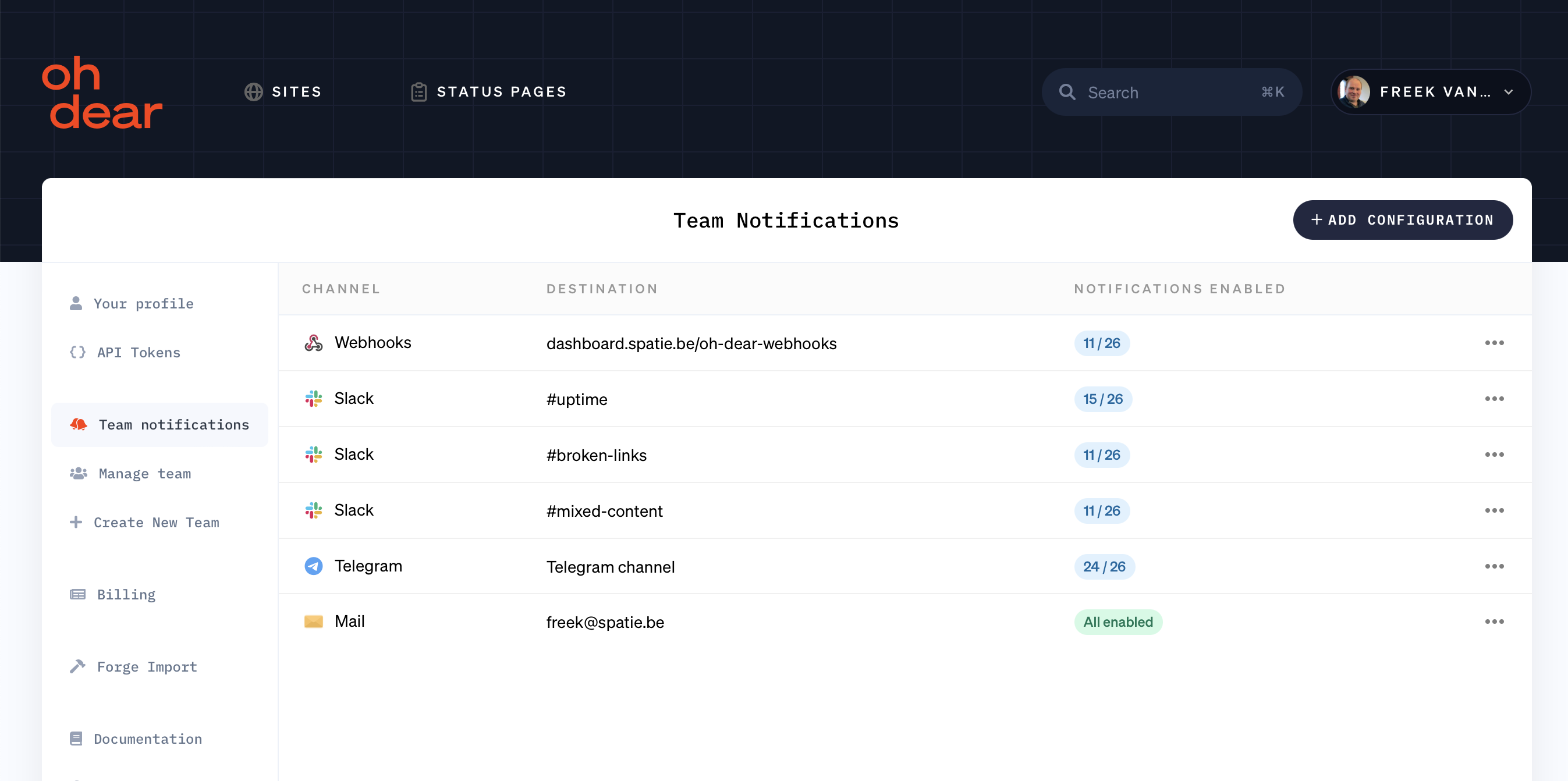Click the hammer icon for Forge Import
Viewport: 1568px width, 781px height.
77,666
